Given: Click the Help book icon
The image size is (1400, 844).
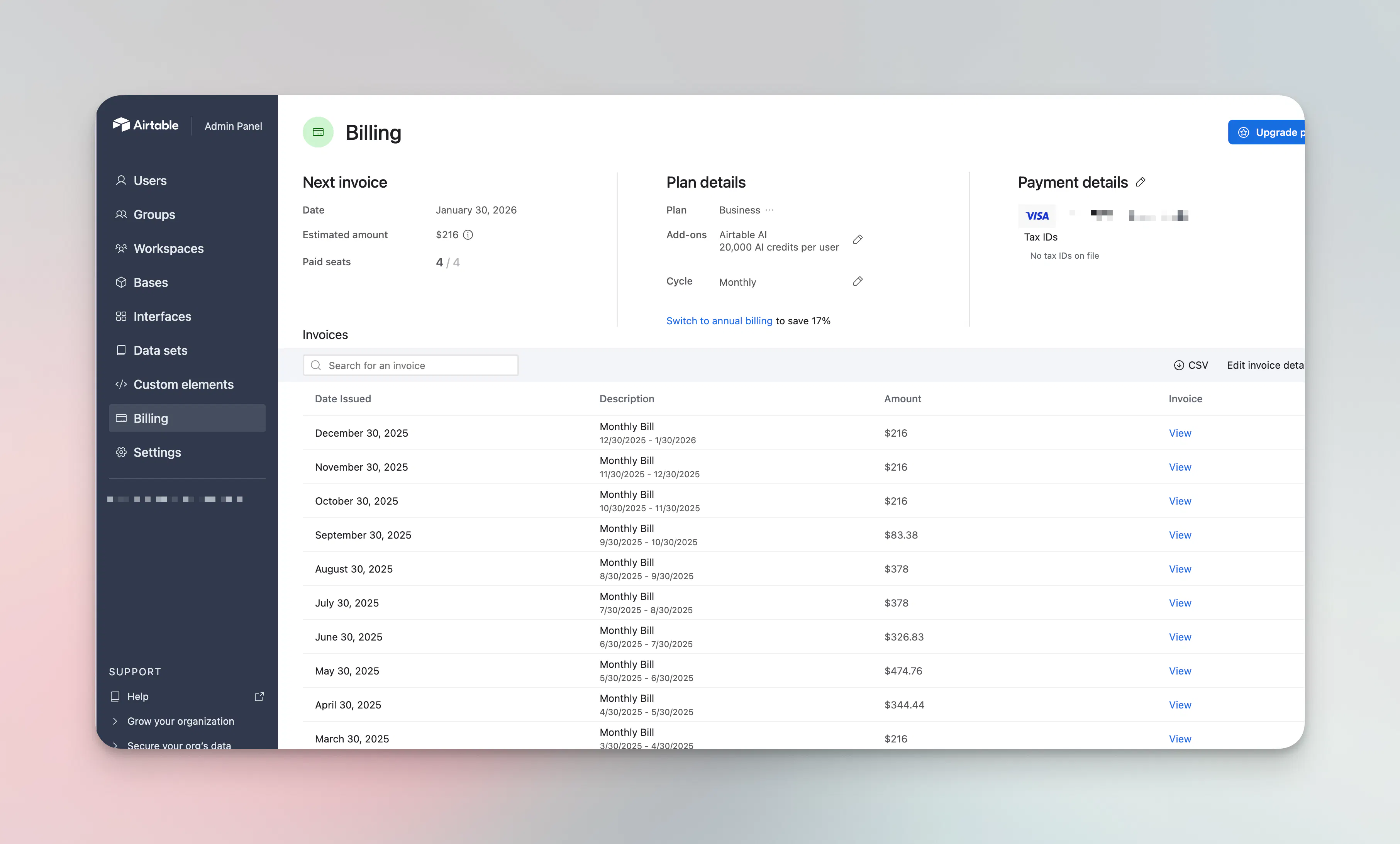Looking at the screenshot, I should pyautogui.click(x=115, y=697).
